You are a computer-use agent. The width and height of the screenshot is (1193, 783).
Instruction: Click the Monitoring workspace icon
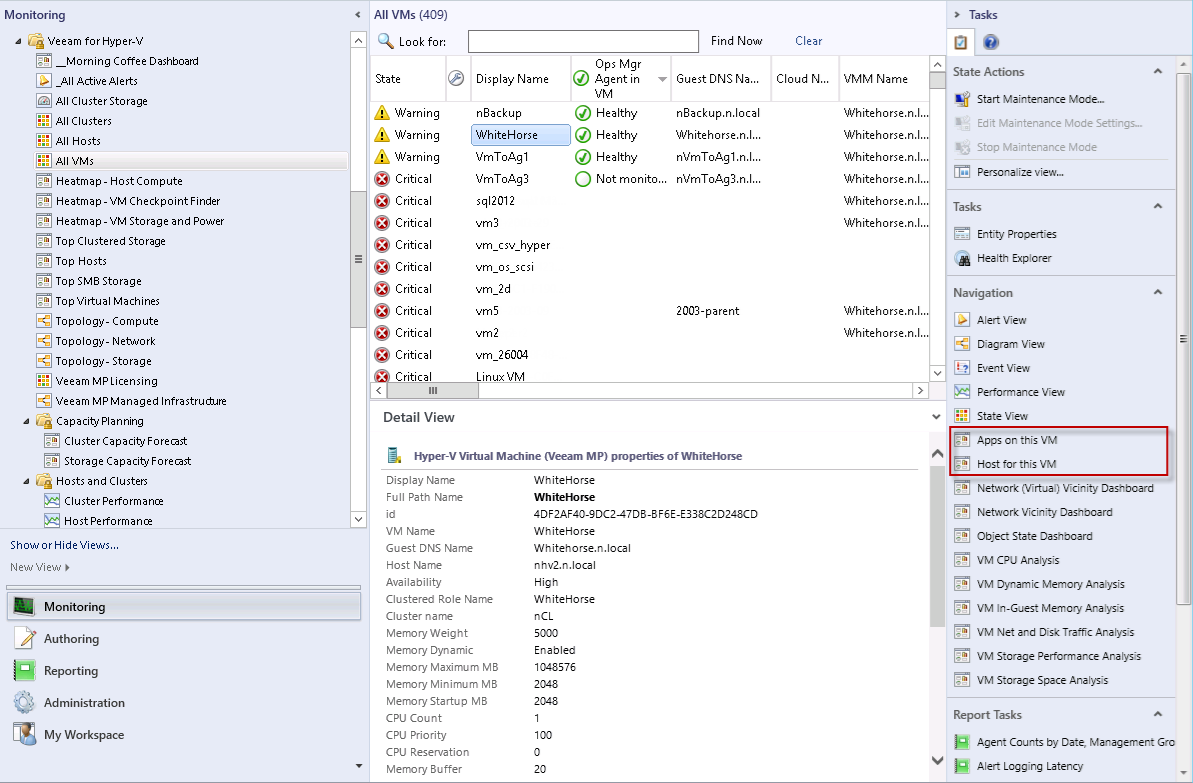pos(24,606)
